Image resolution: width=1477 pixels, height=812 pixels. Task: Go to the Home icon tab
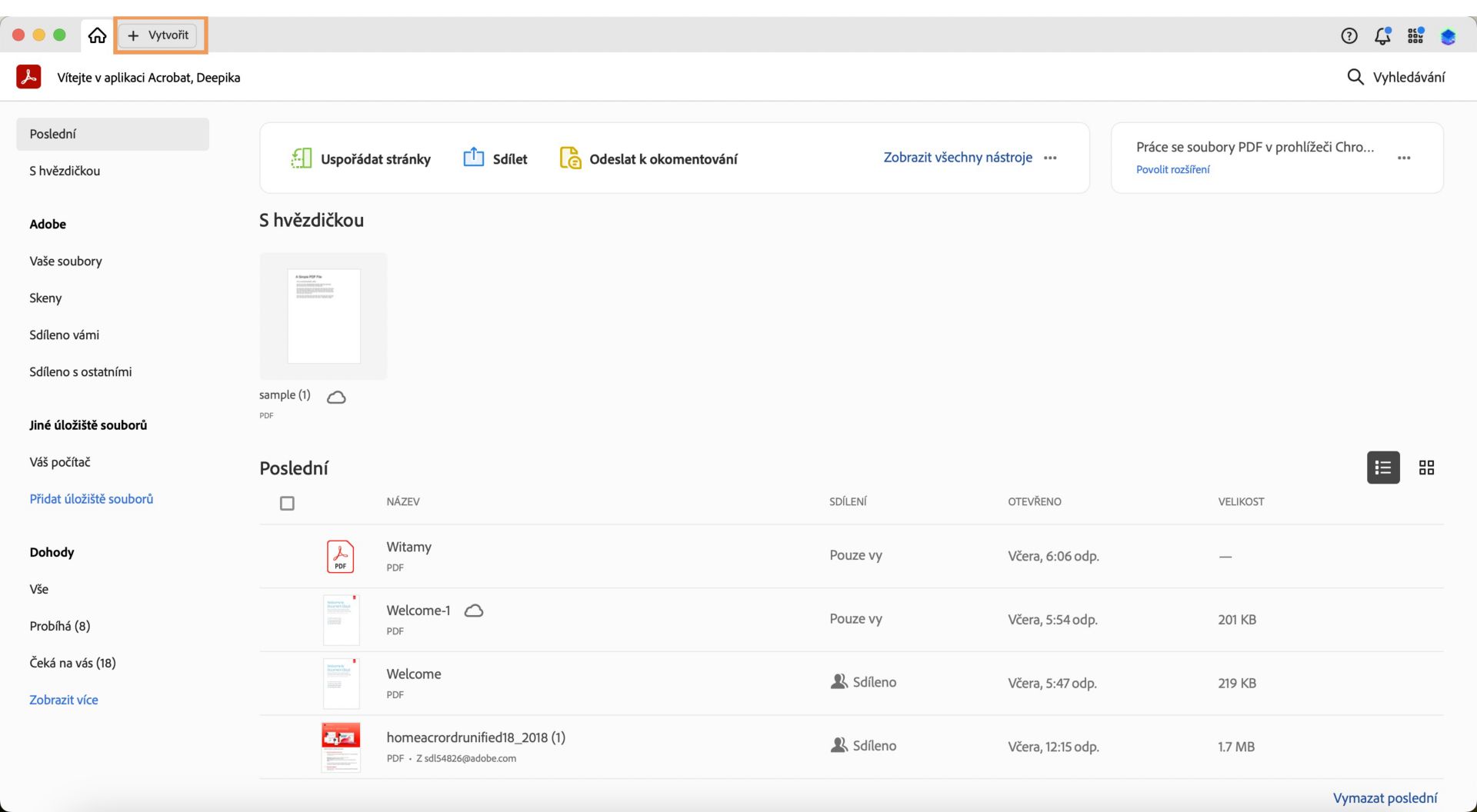coord(97,35)
